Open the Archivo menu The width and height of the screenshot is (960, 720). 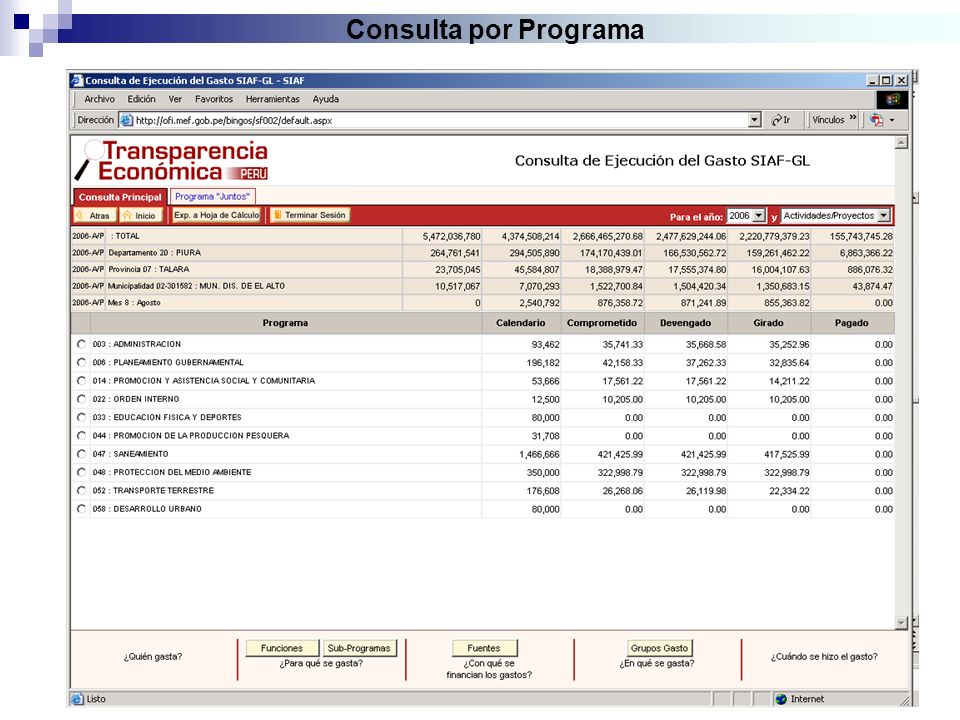coord(99,99)
